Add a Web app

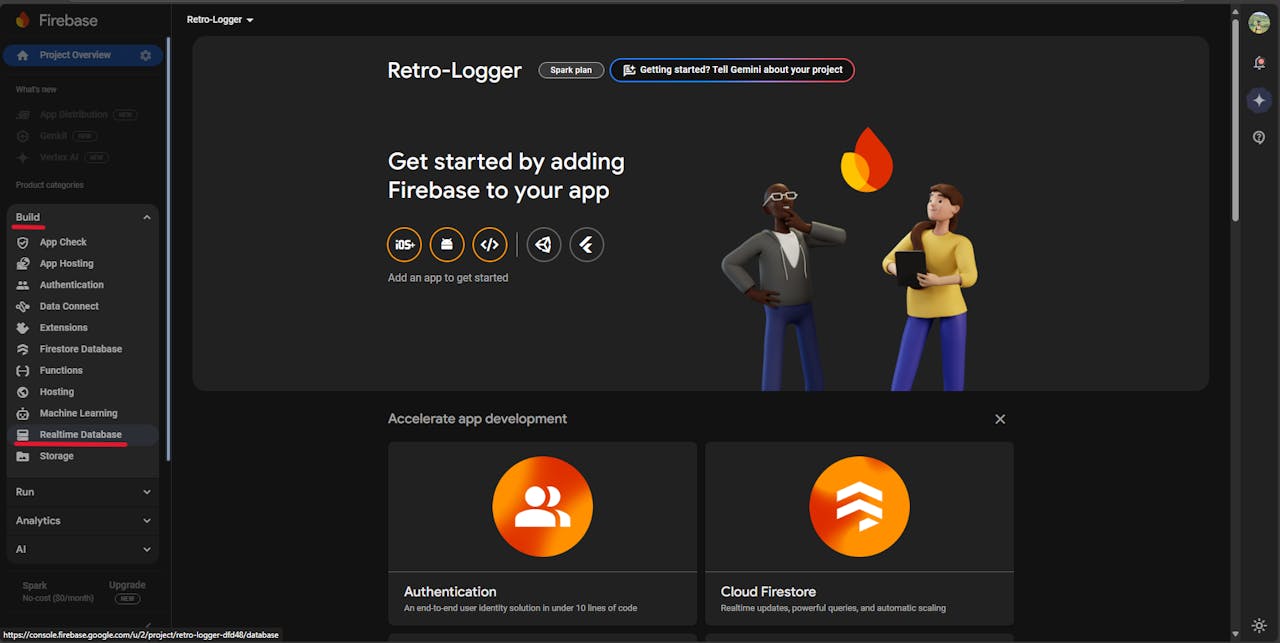click(489, 245)
